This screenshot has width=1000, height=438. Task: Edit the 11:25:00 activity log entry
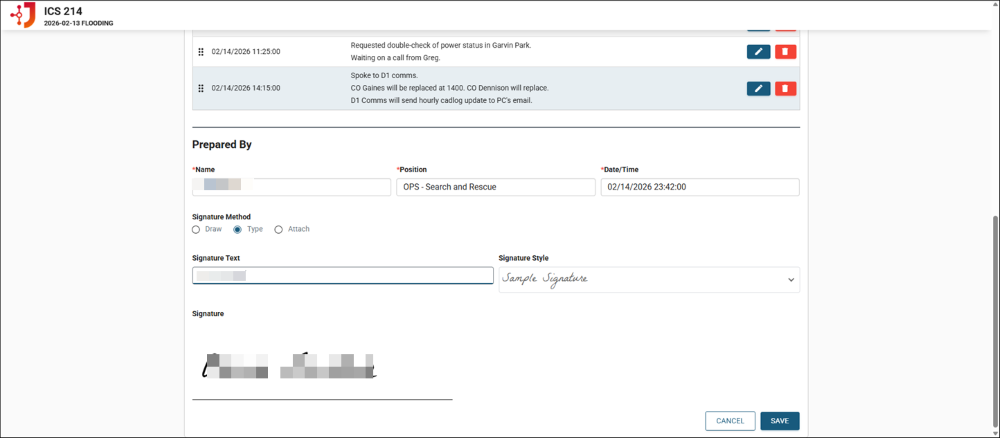coord(758,51)
